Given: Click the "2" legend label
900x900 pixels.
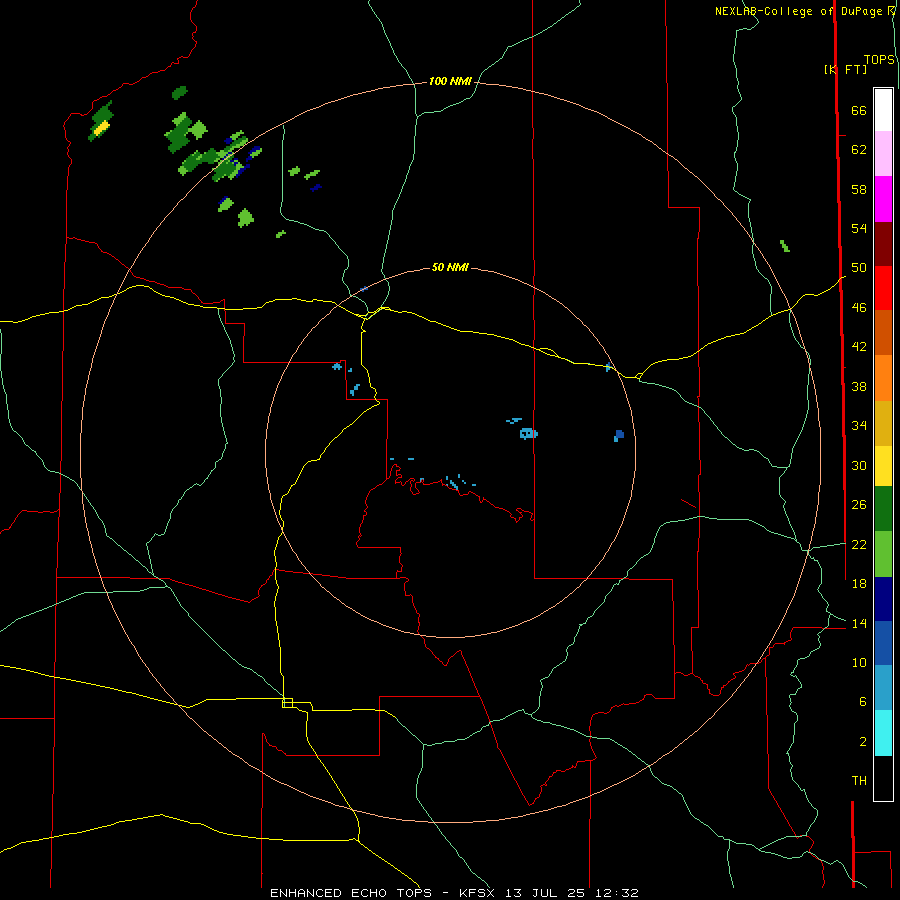Looking at the screenshot, I should 863,742.
